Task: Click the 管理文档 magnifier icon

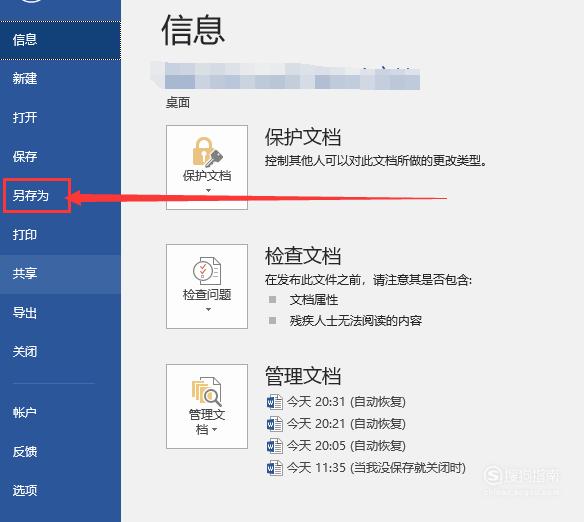Action: click(x=207, y=392)
